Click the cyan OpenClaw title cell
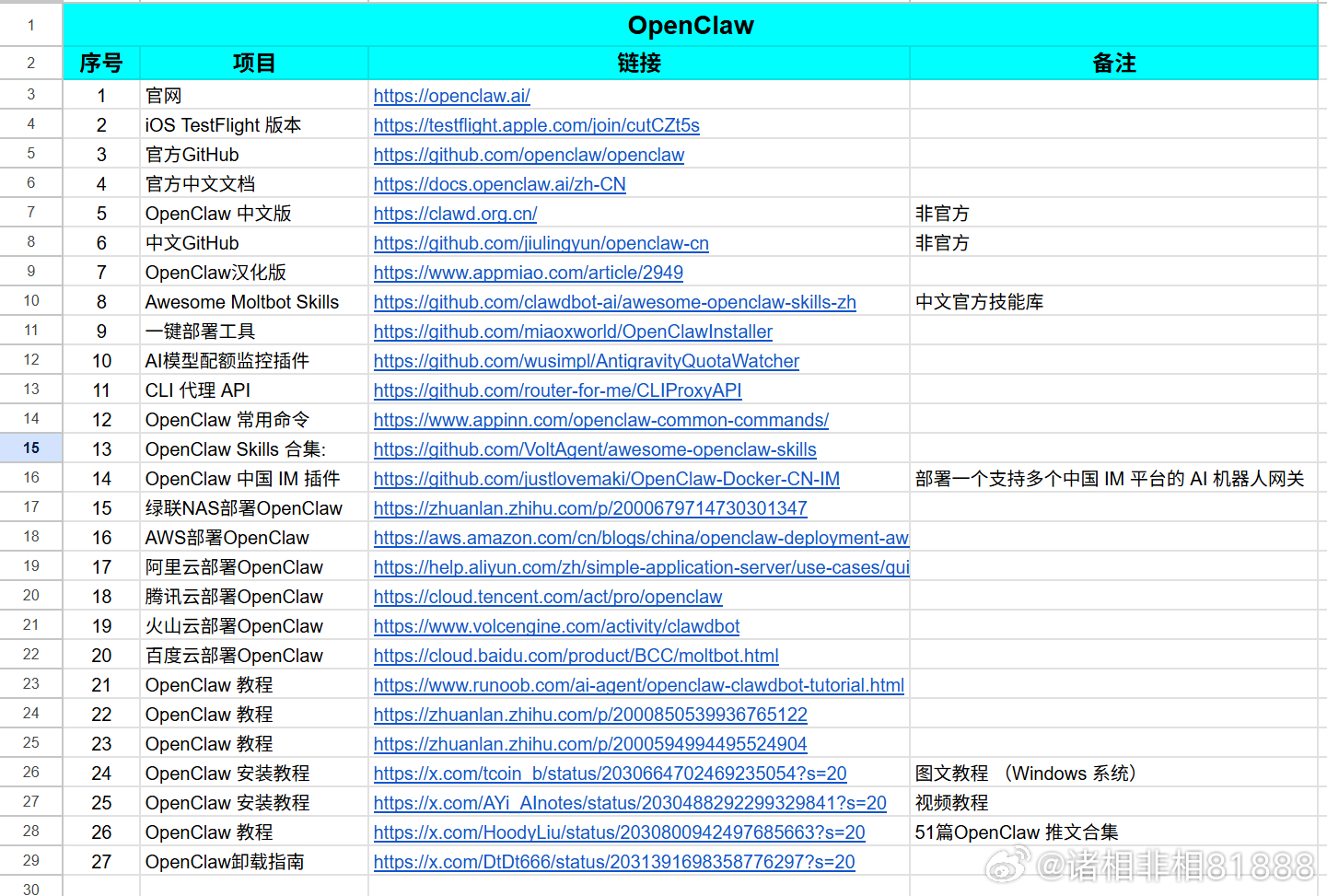 (x=691, y=25)
